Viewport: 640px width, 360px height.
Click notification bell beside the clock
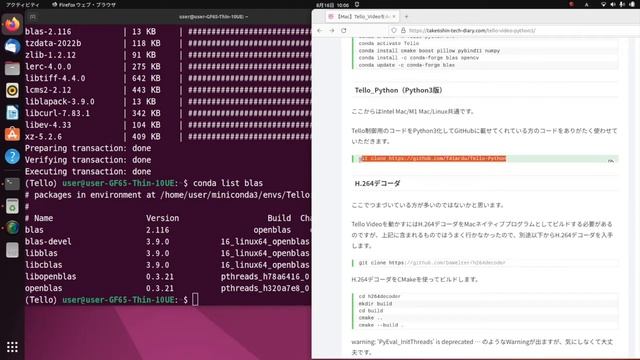(357, 4)
